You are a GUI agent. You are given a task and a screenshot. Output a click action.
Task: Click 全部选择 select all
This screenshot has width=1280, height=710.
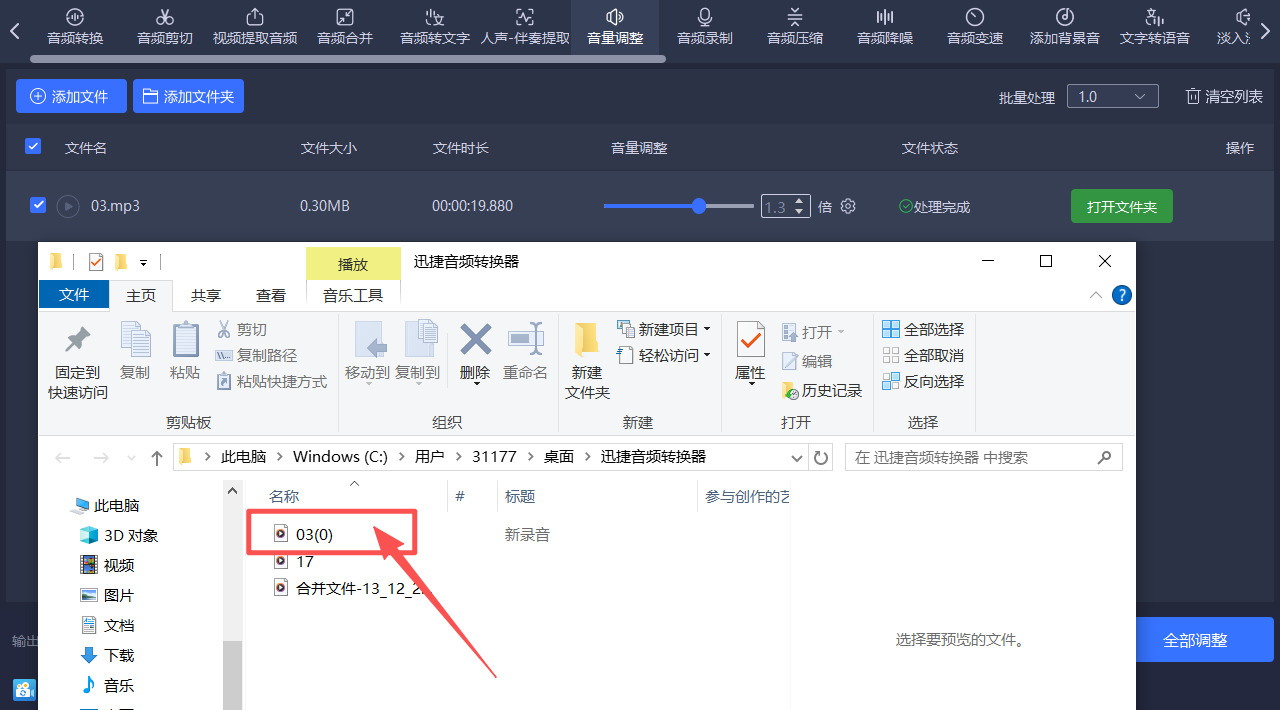pyautogui.click(x=923, y=329)
